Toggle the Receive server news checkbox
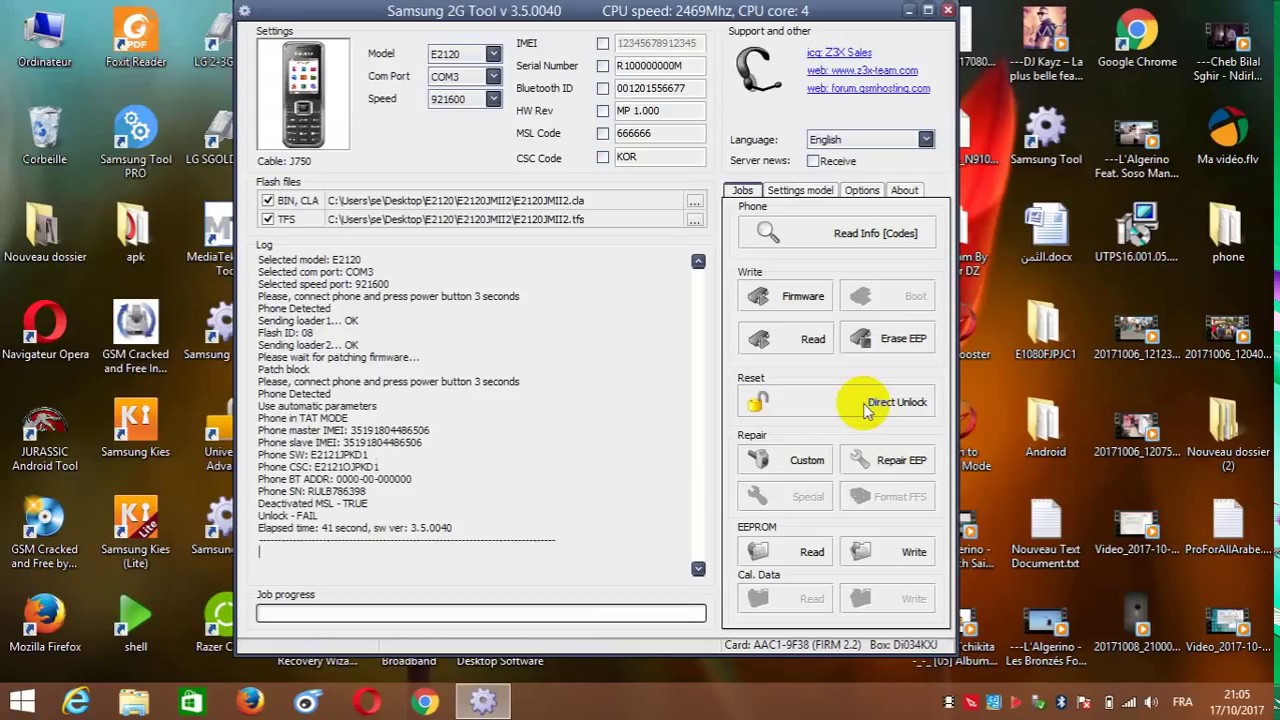Screen dimensions: 1280x720 coord(813,161)
